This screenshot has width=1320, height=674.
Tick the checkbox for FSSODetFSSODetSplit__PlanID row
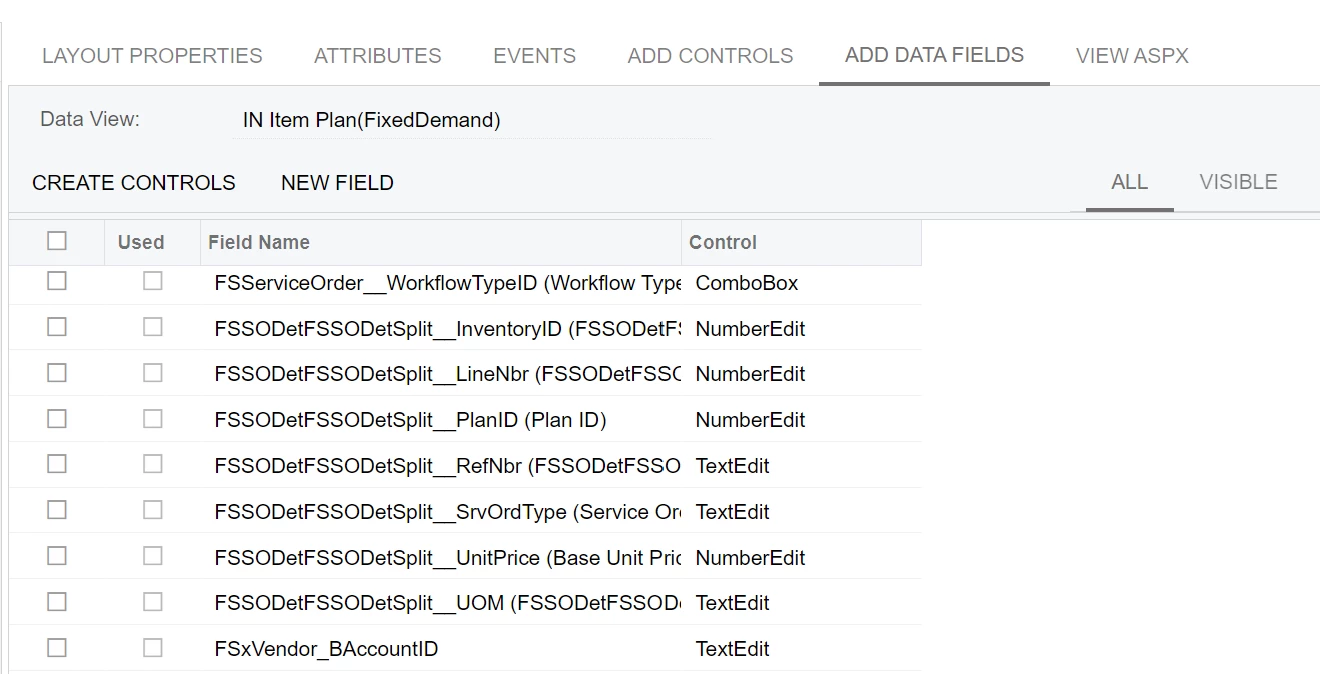(x=57, y=419)
